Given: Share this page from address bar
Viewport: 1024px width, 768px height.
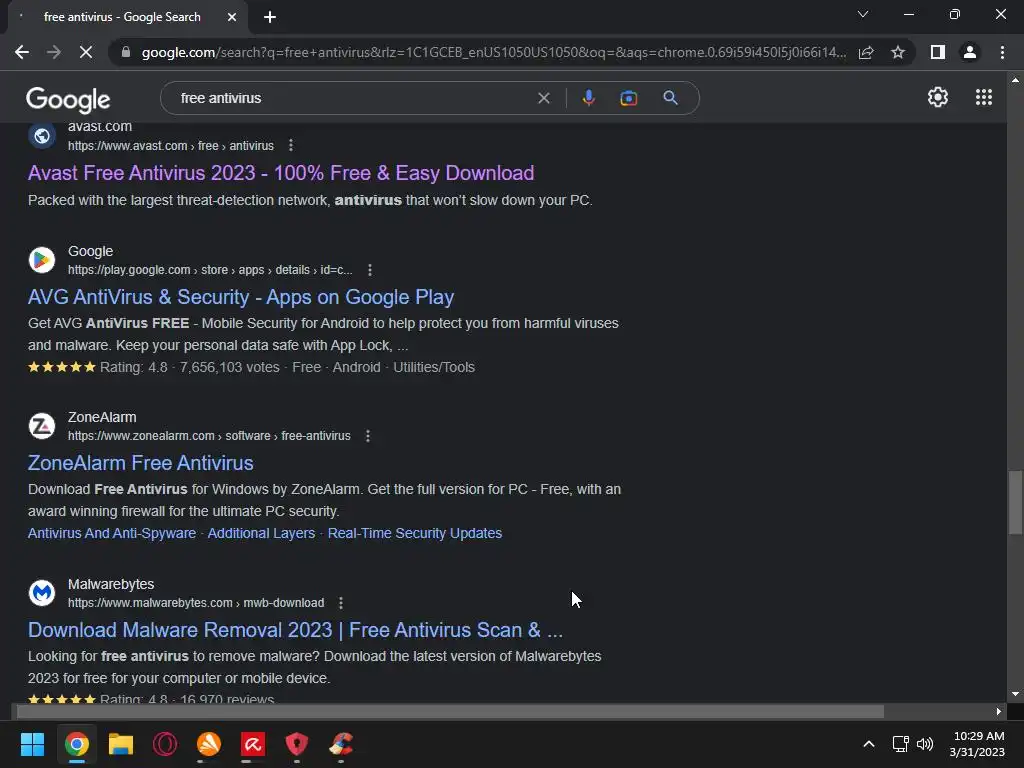Looking at the screenshot, I should [866, 52].
